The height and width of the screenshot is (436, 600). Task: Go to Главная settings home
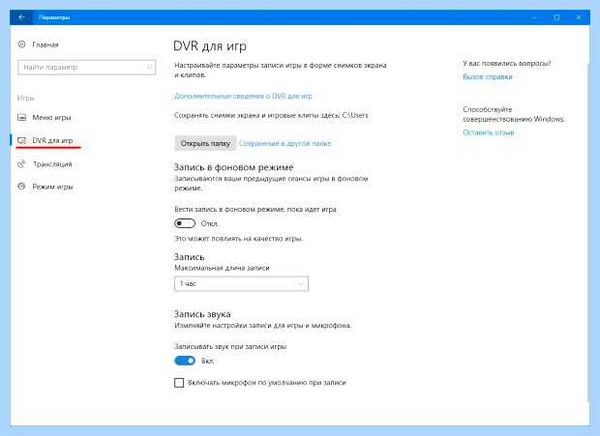click(x=45, y=44)
